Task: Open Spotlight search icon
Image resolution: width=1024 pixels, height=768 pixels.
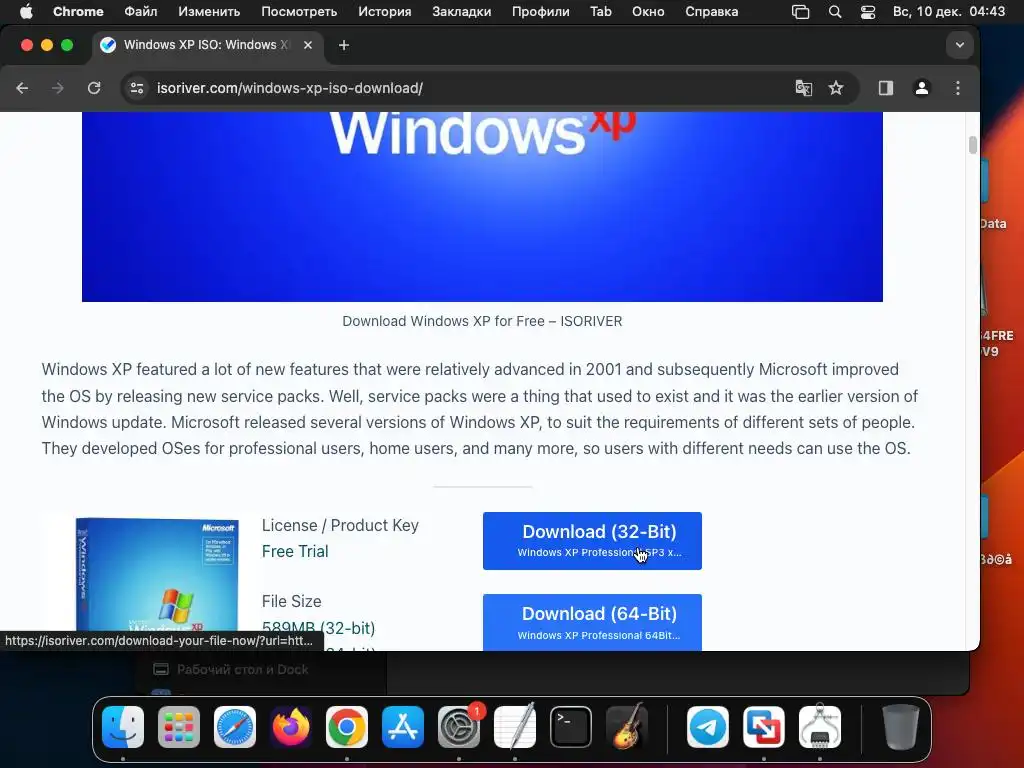Action: pyautogui.click(x=835, y=12)
